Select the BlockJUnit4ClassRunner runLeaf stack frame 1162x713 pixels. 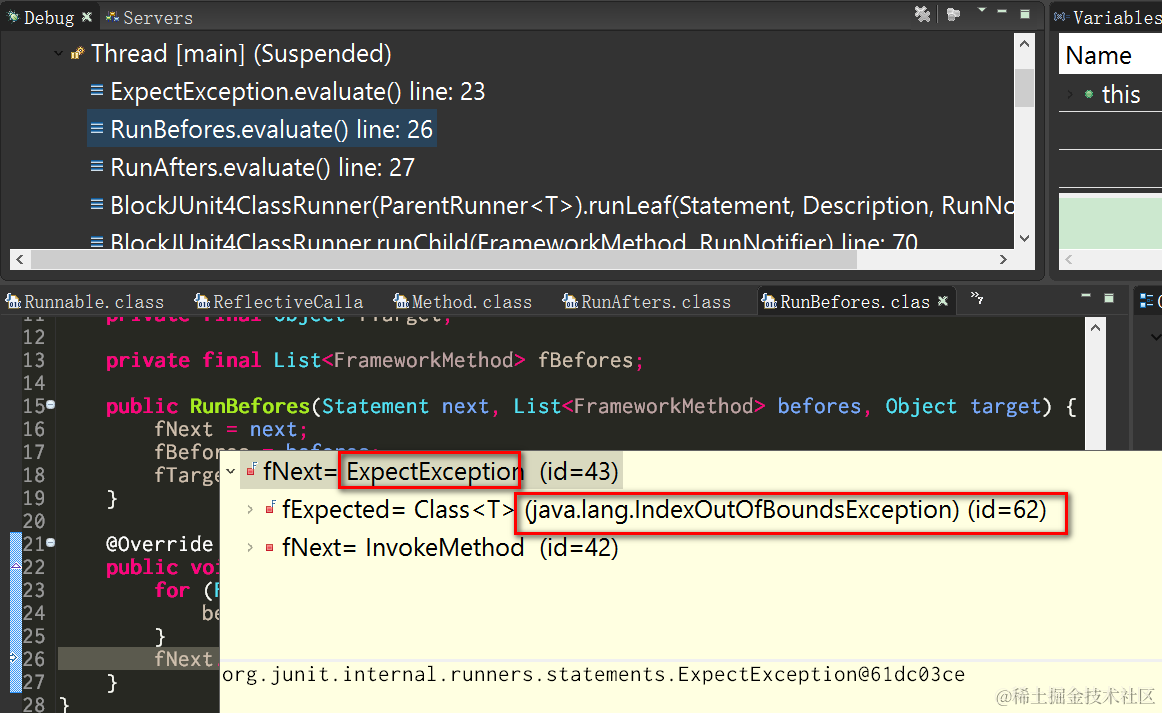coord(562,205)
